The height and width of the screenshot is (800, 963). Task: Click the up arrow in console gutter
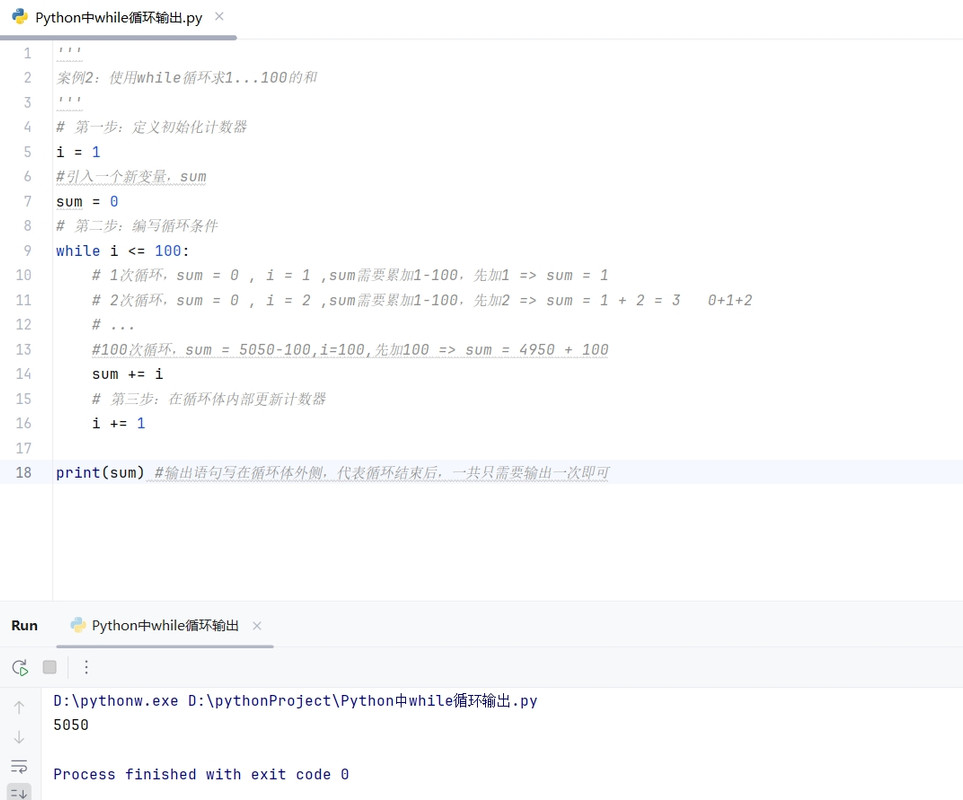(x=19, y=708)
